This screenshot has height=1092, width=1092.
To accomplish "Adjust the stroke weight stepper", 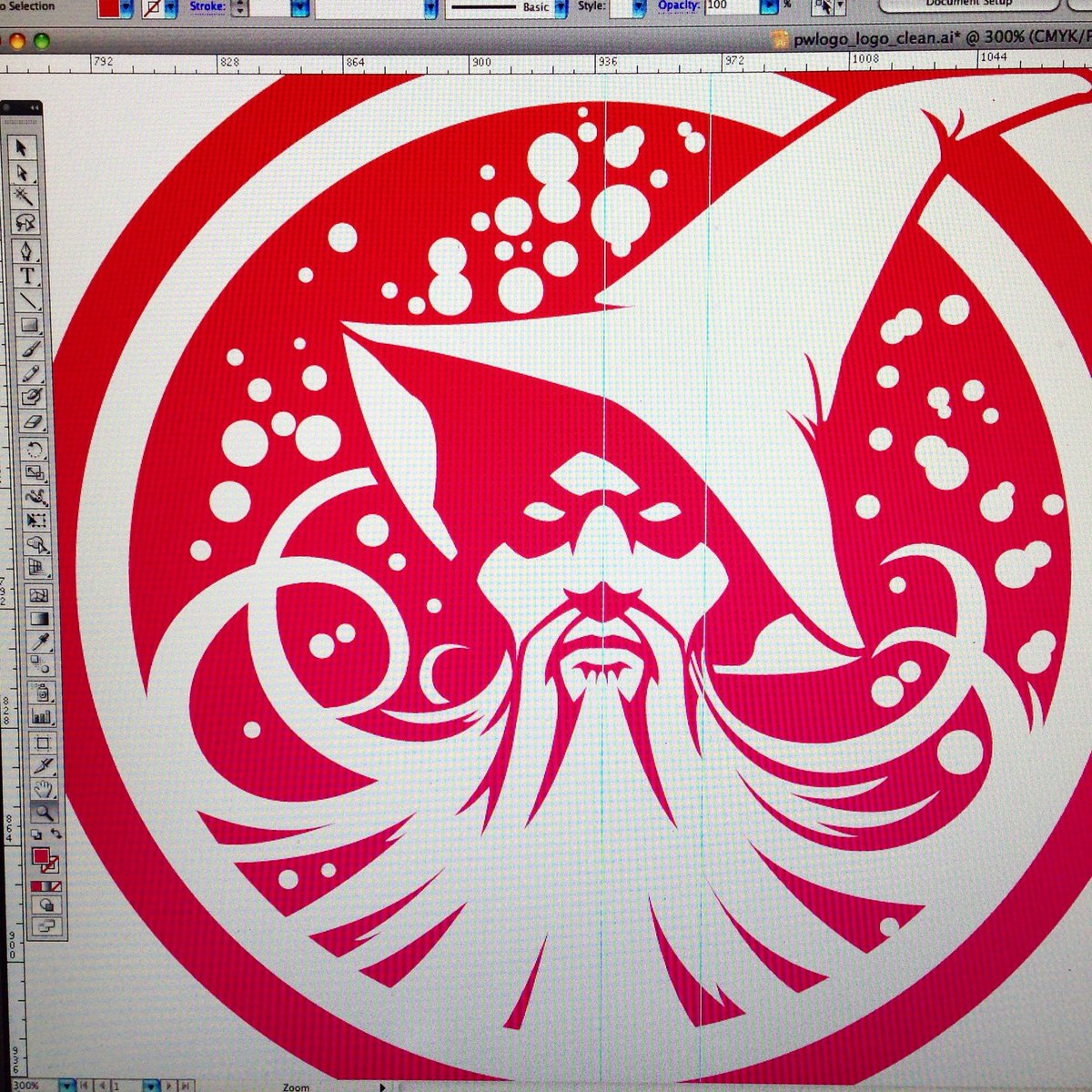I will tap(240, 8).
